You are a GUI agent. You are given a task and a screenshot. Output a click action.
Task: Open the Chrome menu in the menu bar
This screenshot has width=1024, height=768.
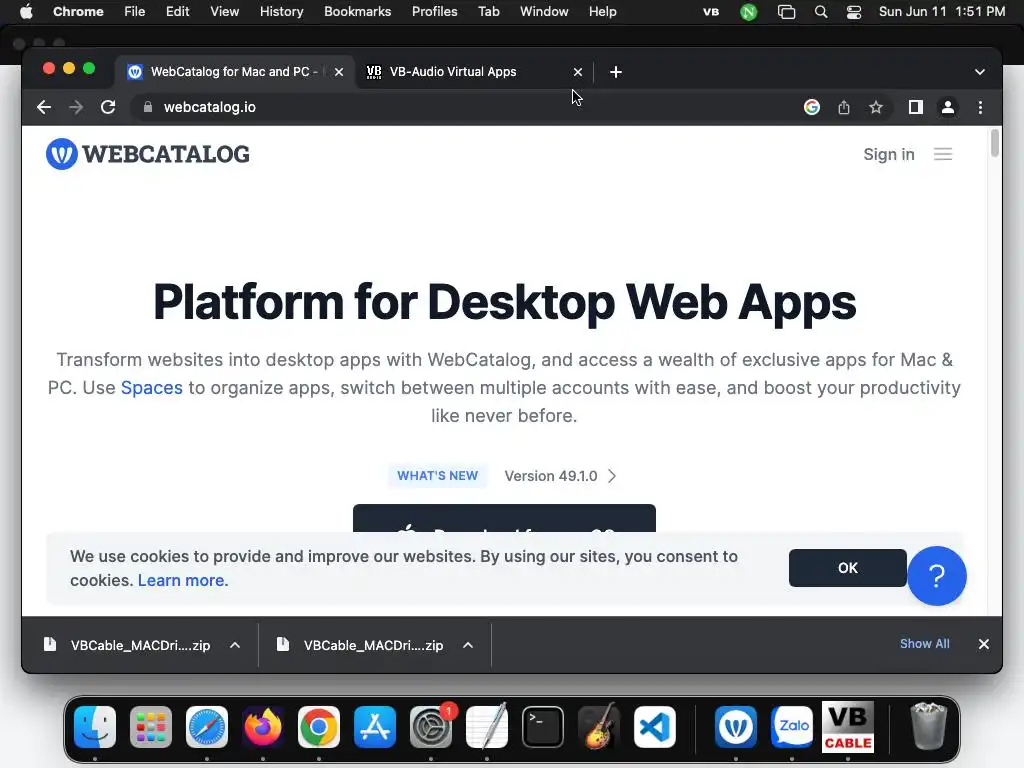(x=78, y=12)
